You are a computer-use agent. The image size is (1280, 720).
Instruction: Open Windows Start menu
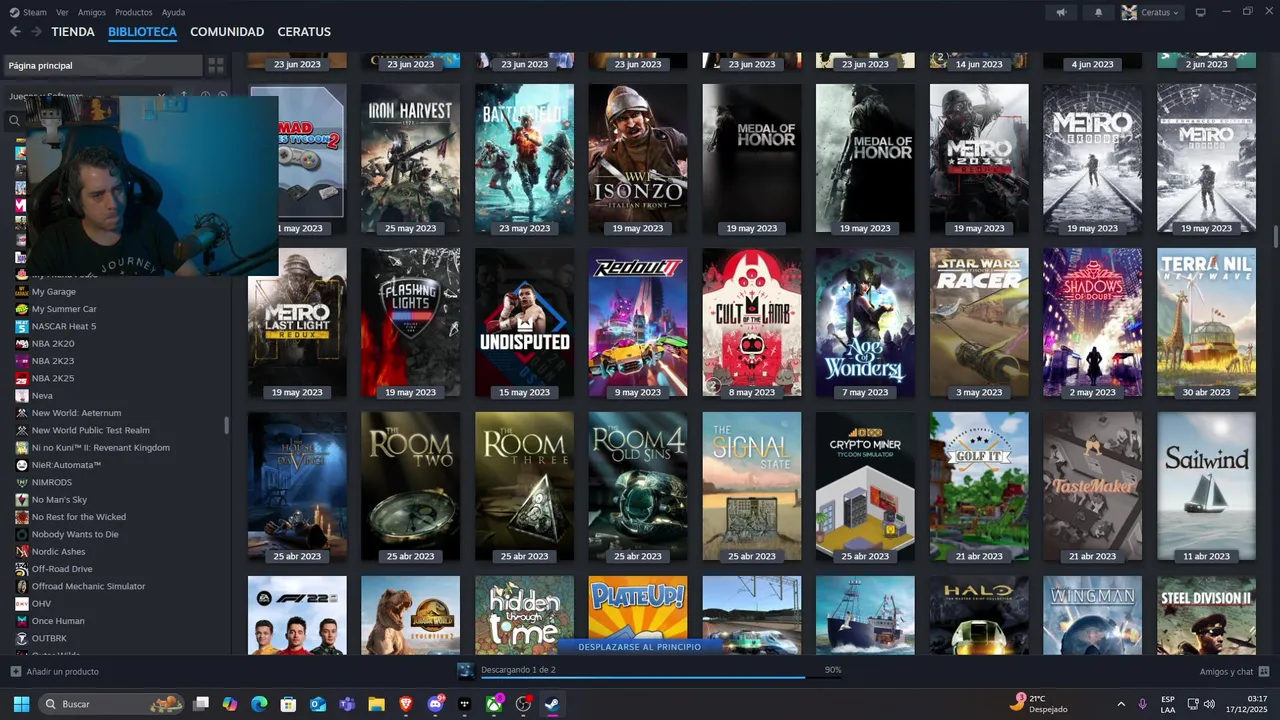[21, 704]
